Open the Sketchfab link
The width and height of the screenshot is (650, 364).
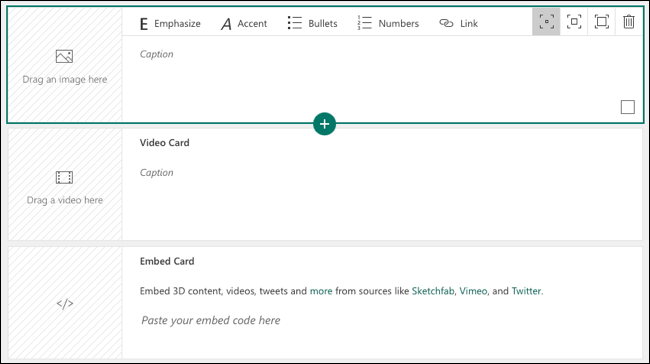pos(433,291)
